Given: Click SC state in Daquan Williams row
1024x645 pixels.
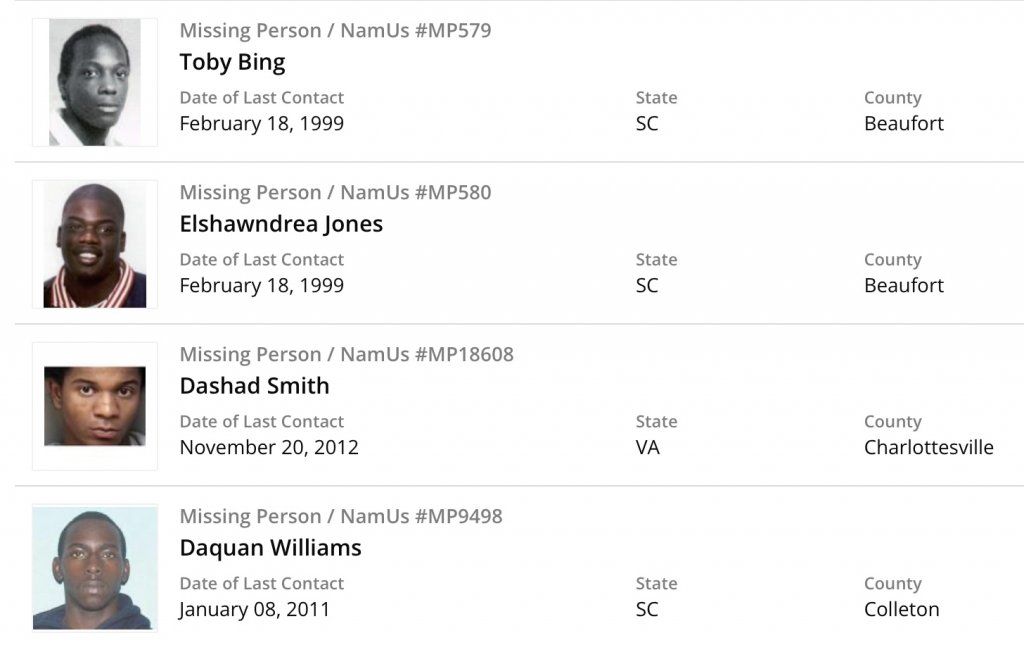Looking at the screenshot, I should point(647,609).
